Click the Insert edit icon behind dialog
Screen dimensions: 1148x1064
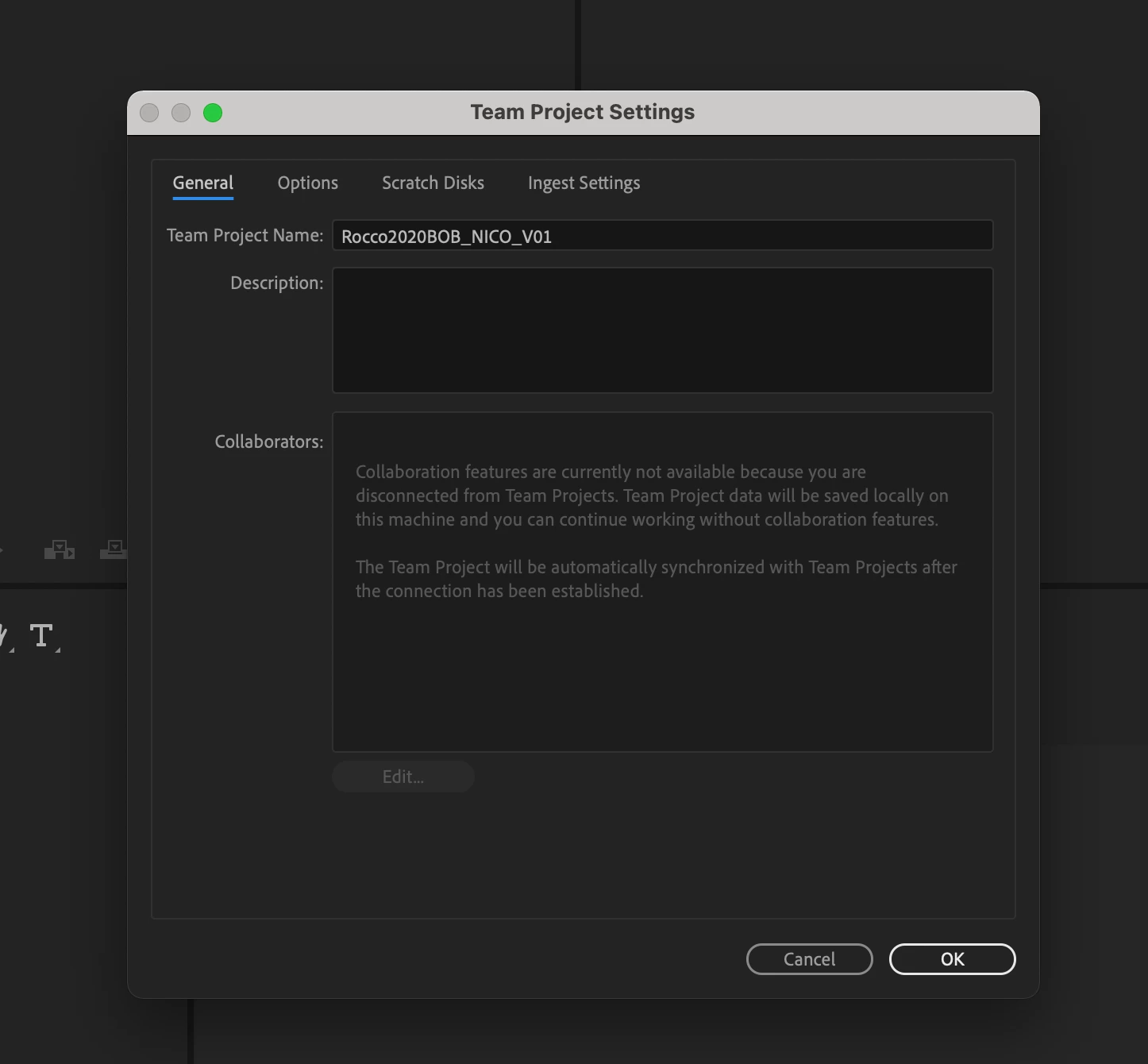[x=60, y=549]
